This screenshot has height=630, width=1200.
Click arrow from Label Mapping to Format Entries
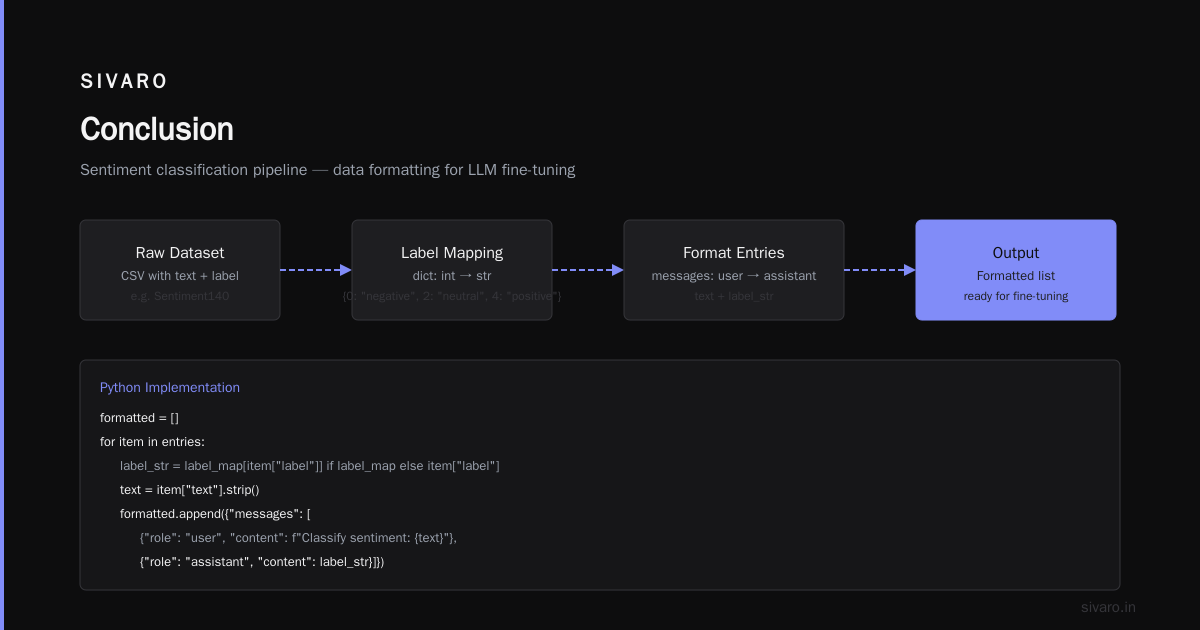coord(588,270)
